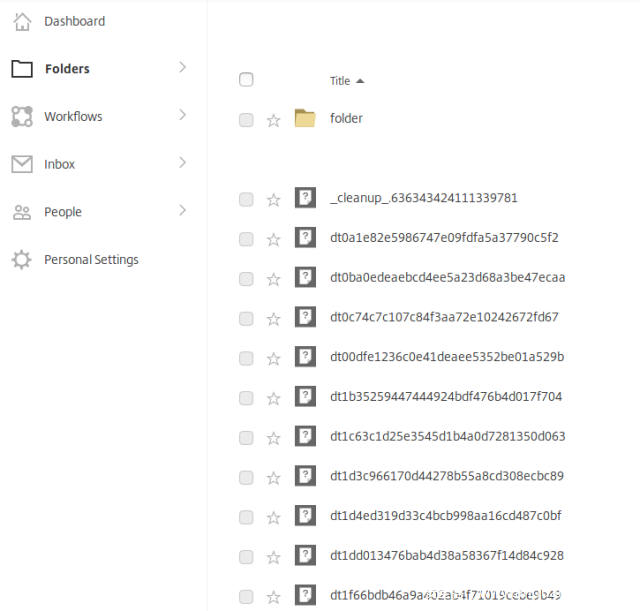Click the People icon in sidebar
The width and height of the screenshot is (640, 611).
(22, 212)
